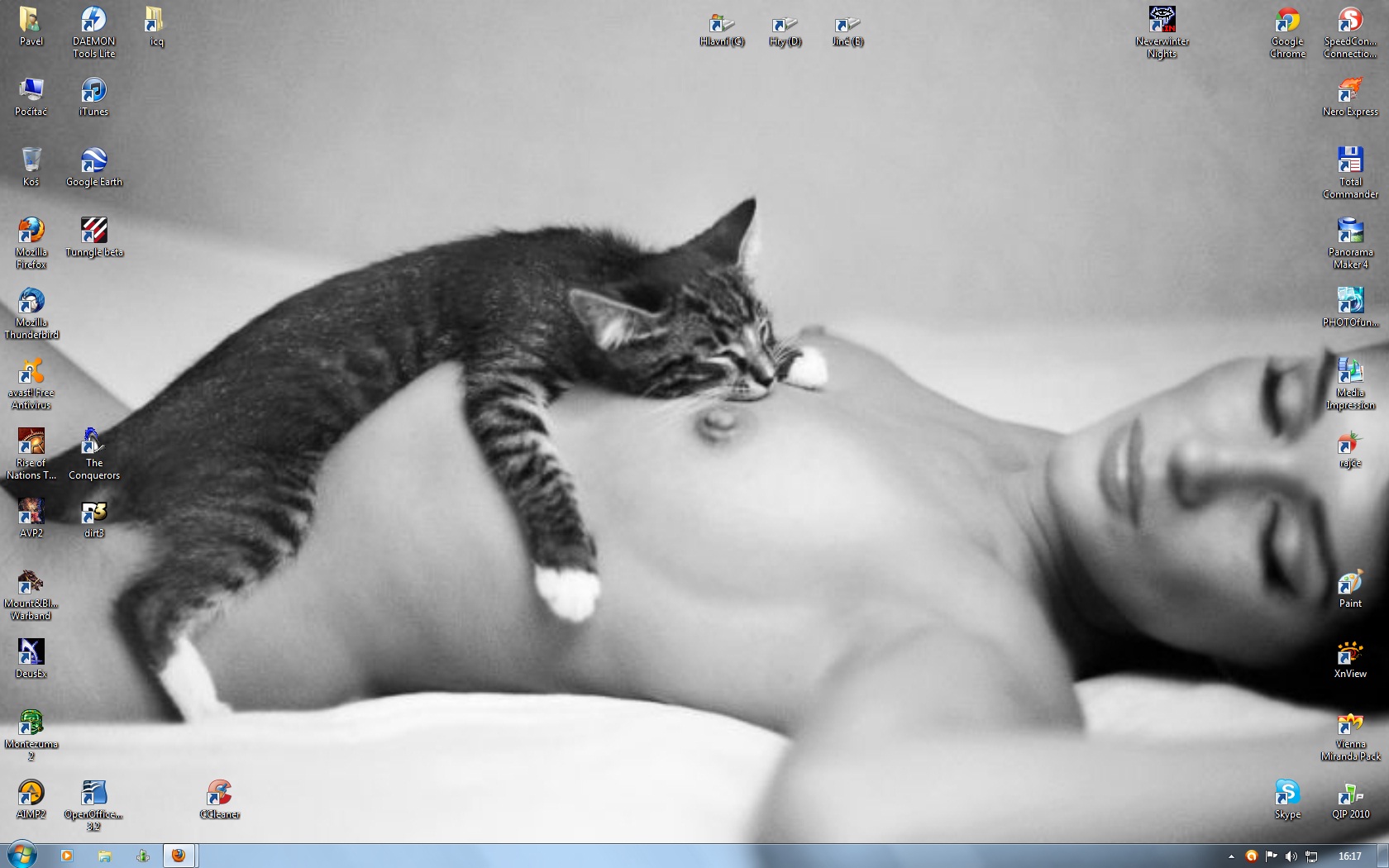Image resolution: width=1389 pixels, height=868 pixels.
Task: Click the avast! Free Antivirus shortcut
Action: [x=31, y=372]
